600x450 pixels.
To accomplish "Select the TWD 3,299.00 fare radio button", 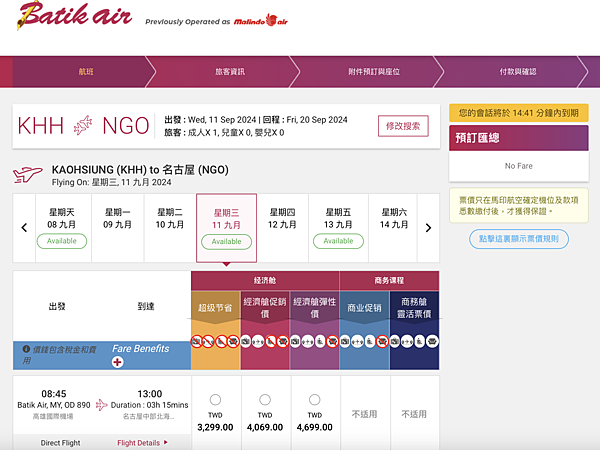I will point(215,400).
